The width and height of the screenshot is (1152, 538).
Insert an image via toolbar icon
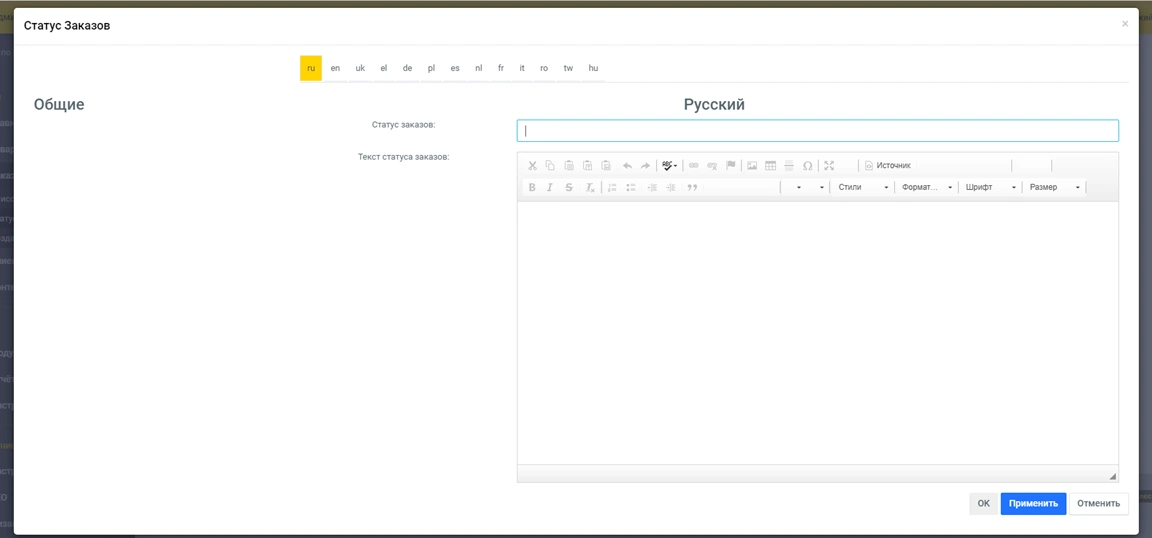pos(752,165)
